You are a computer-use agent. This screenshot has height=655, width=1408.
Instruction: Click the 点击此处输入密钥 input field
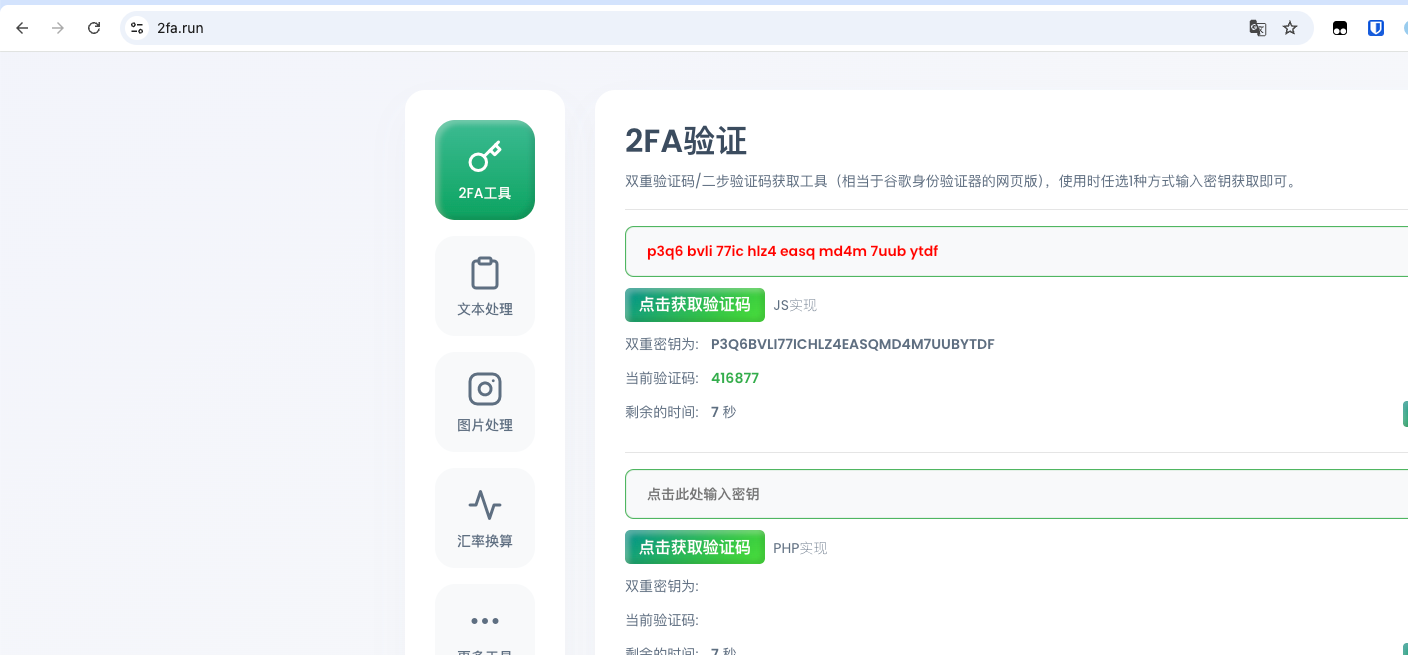click(1016, 494)
